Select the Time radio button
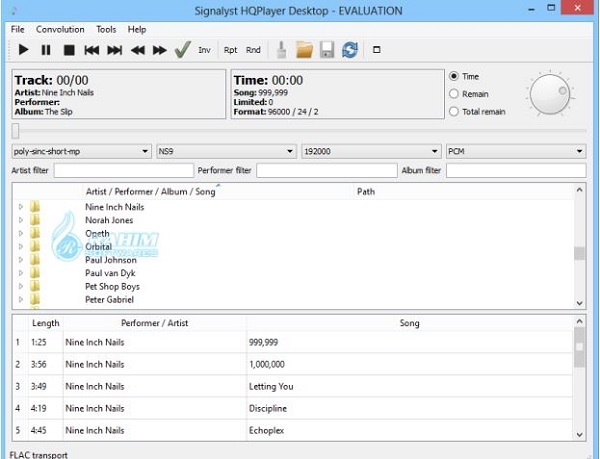The width and height of the screenshot is (600, 459). click(x=455, y=76)
